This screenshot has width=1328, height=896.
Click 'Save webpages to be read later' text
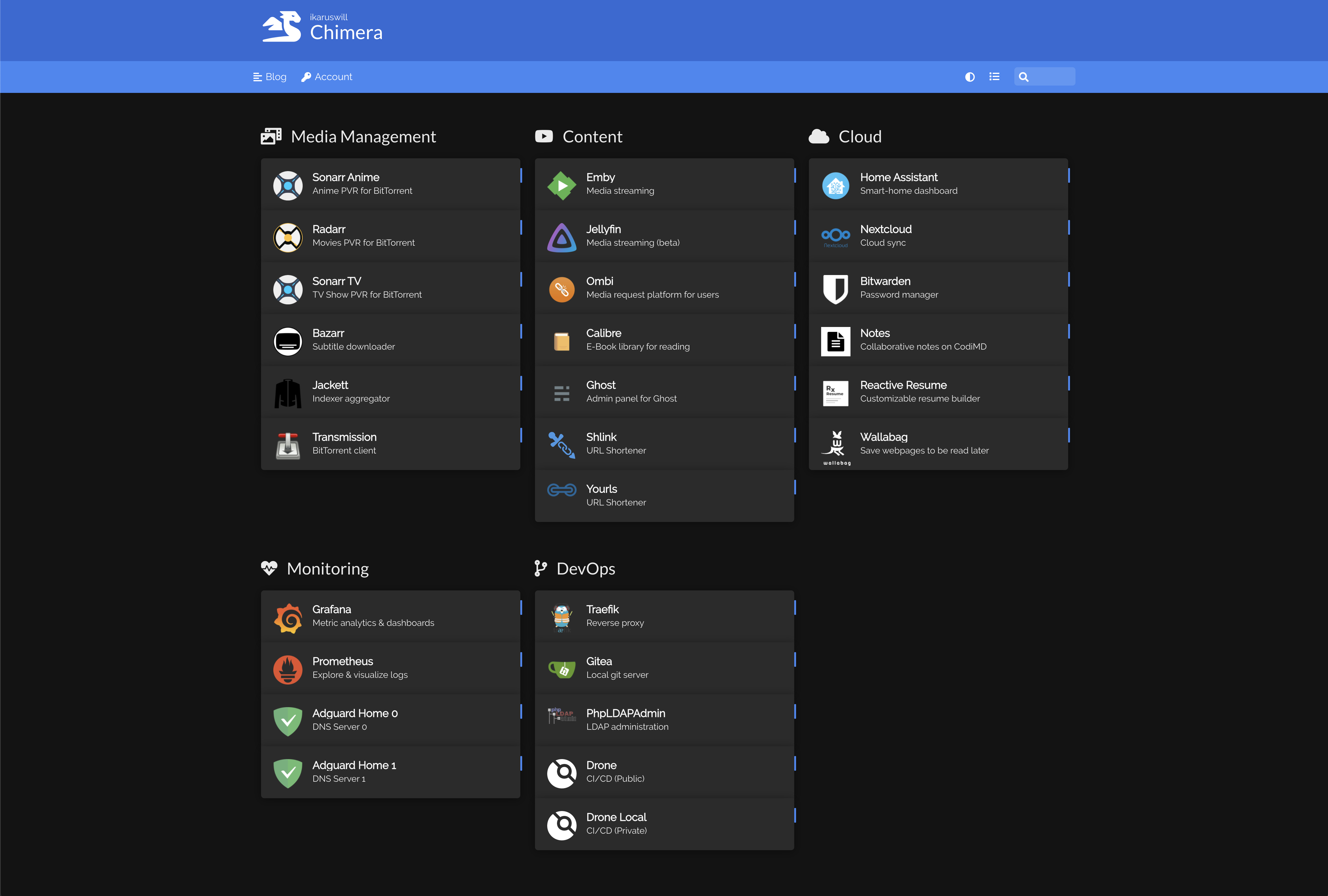(x=924, y=450)
